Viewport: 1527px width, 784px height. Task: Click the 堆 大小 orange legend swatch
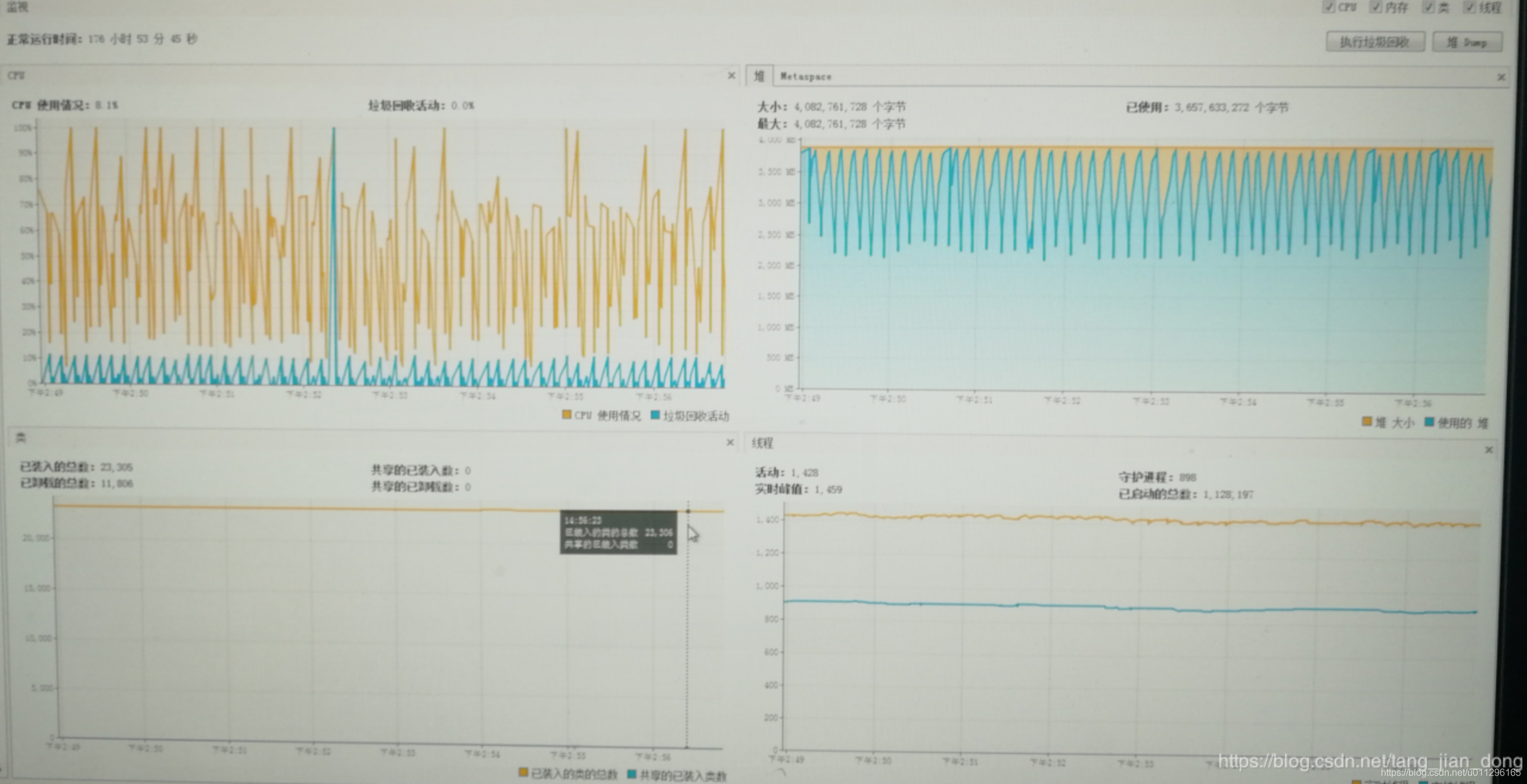pyautogui.click(x=1367, y=422)
